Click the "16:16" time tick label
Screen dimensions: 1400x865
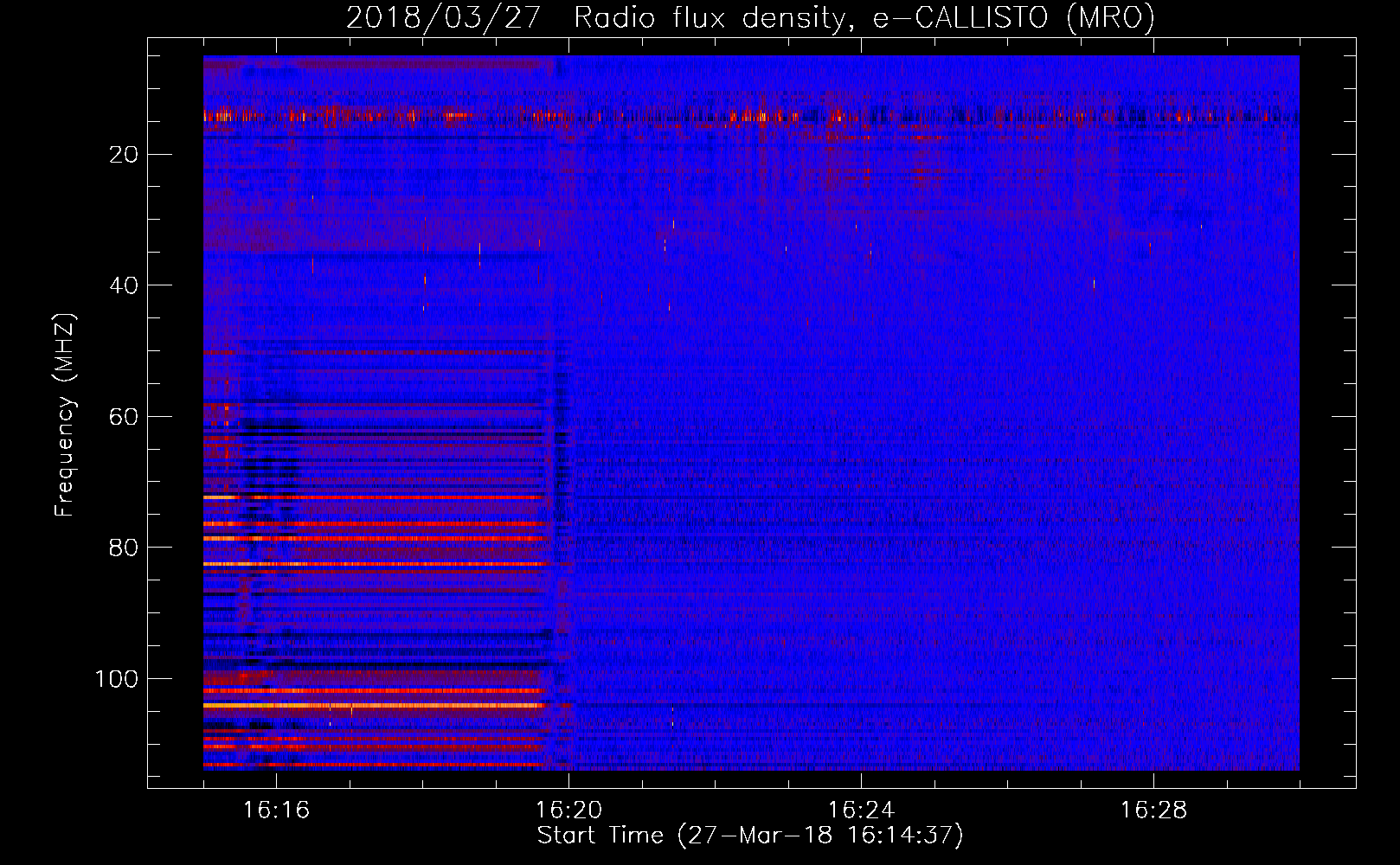tap(276, 811)
